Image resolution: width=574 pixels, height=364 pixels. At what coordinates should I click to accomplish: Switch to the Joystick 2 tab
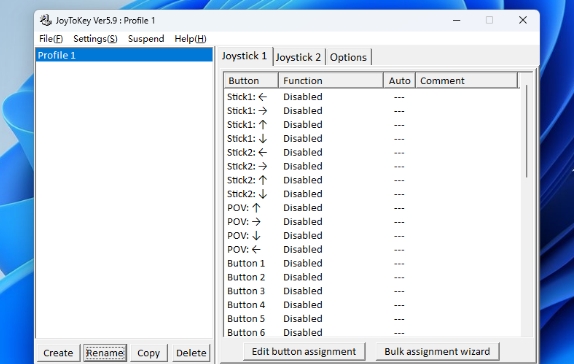point(298,57)
